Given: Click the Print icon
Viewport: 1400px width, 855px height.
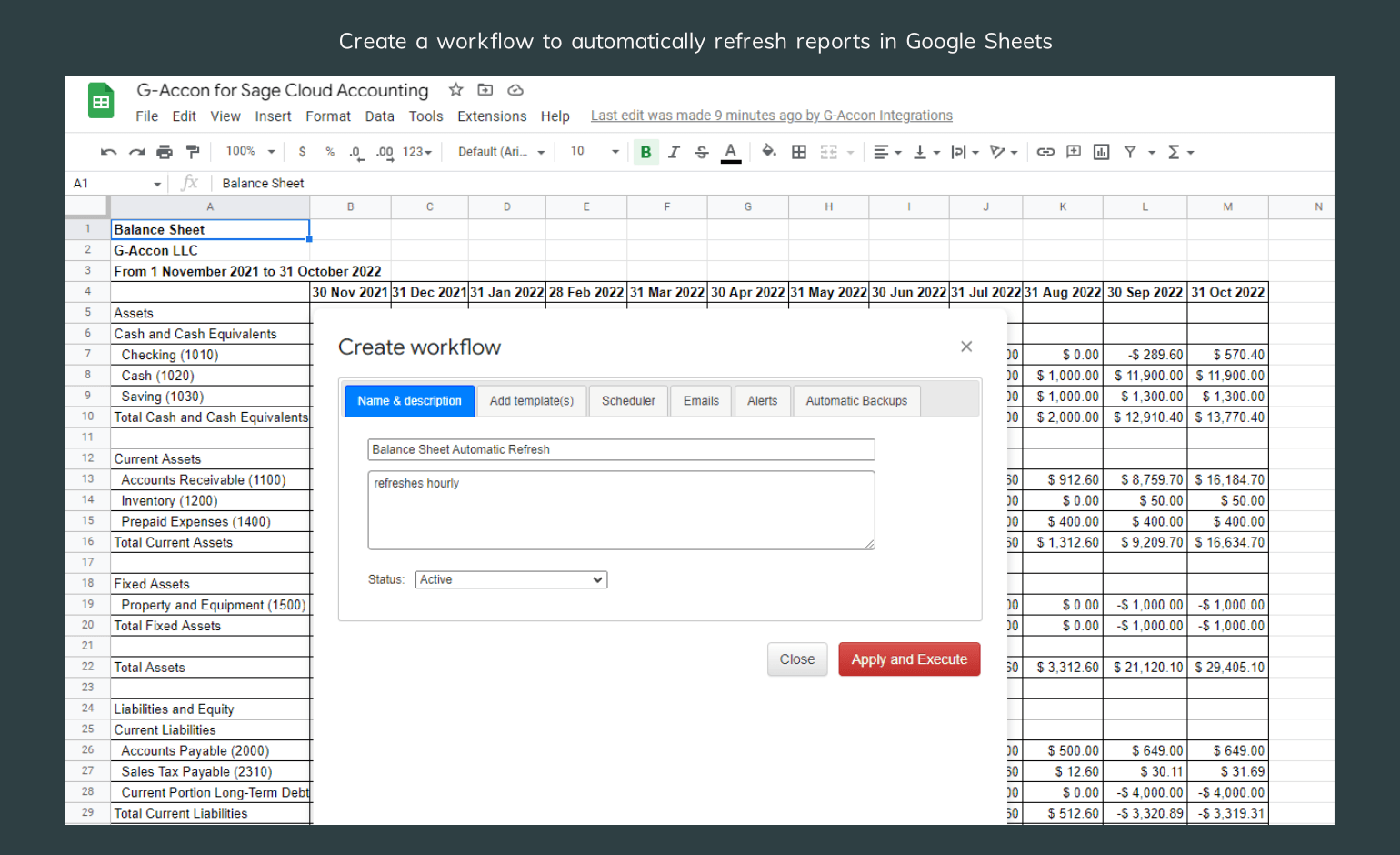Looking at the screenshot, I should pyautogui.click(x=165, y=152).
